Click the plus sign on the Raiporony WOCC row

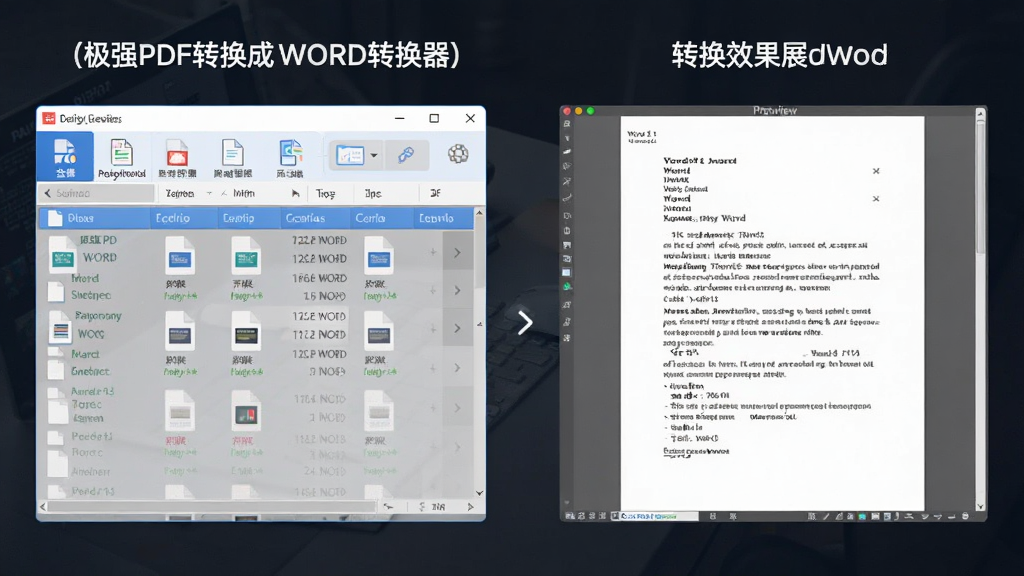[x=432, y=328]
